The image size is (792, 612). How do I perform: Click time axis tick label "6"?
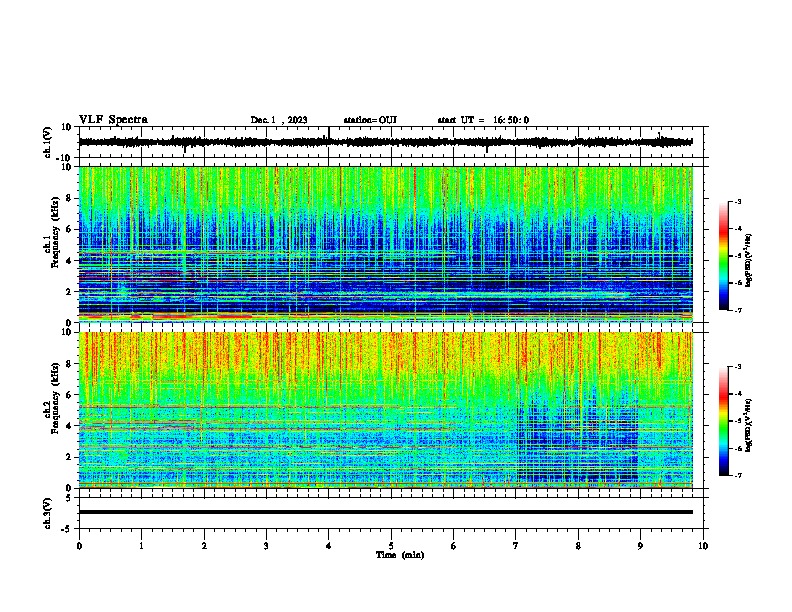pos(453,545)
